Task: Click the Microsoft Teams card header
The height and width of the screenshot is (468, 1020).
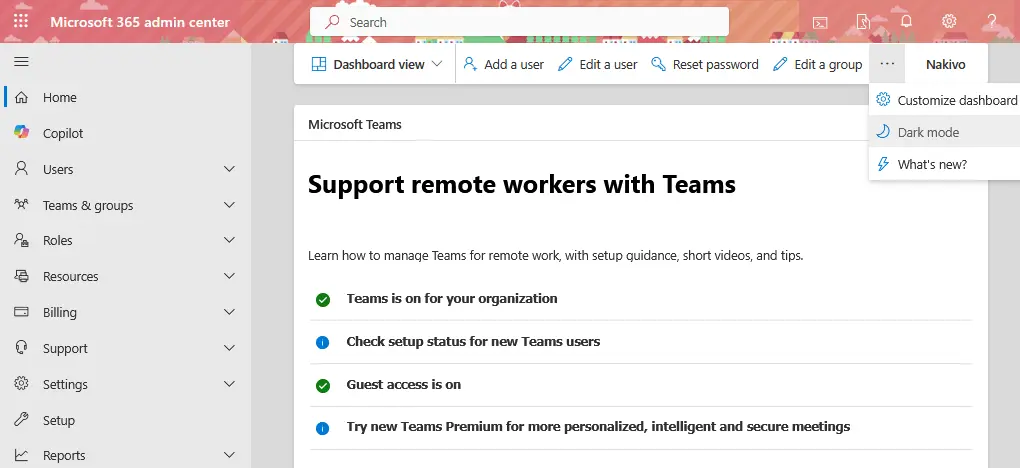Action: (x=355, y=124)
